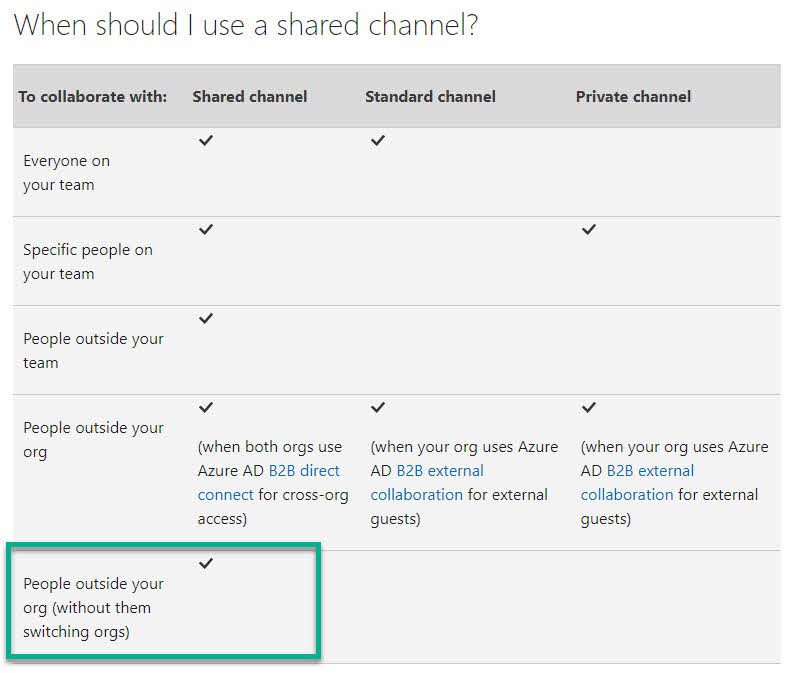Click People outside org without switching label
The width and height of the screenshot is (793, 673).
coord(93,608)
